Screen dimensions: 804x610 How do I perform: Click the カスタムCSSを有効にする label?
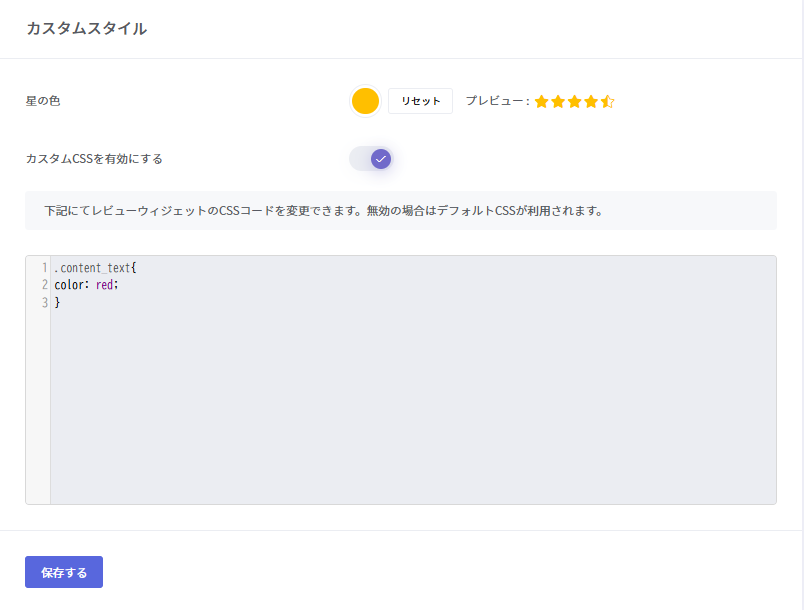click(x=94, y=158)
